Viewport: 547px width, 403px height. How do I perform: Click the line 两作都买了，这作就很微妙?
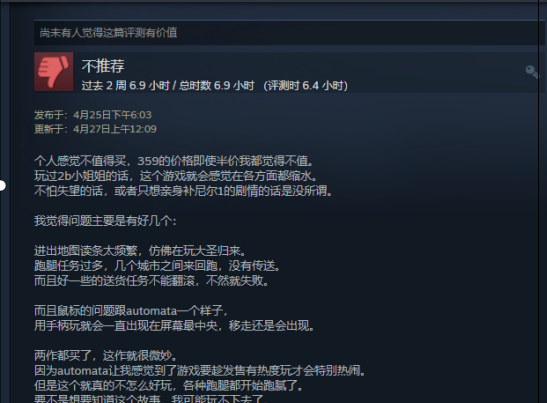(x=106, y=356)
